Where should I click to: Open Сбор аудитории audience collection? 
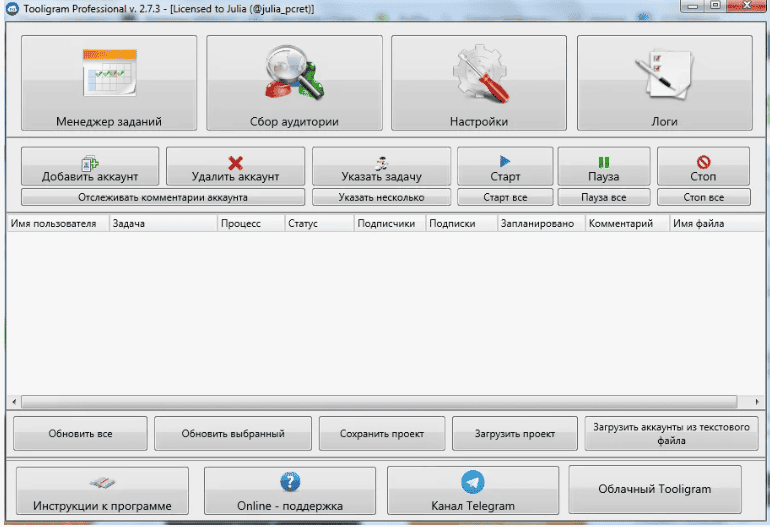294,83
